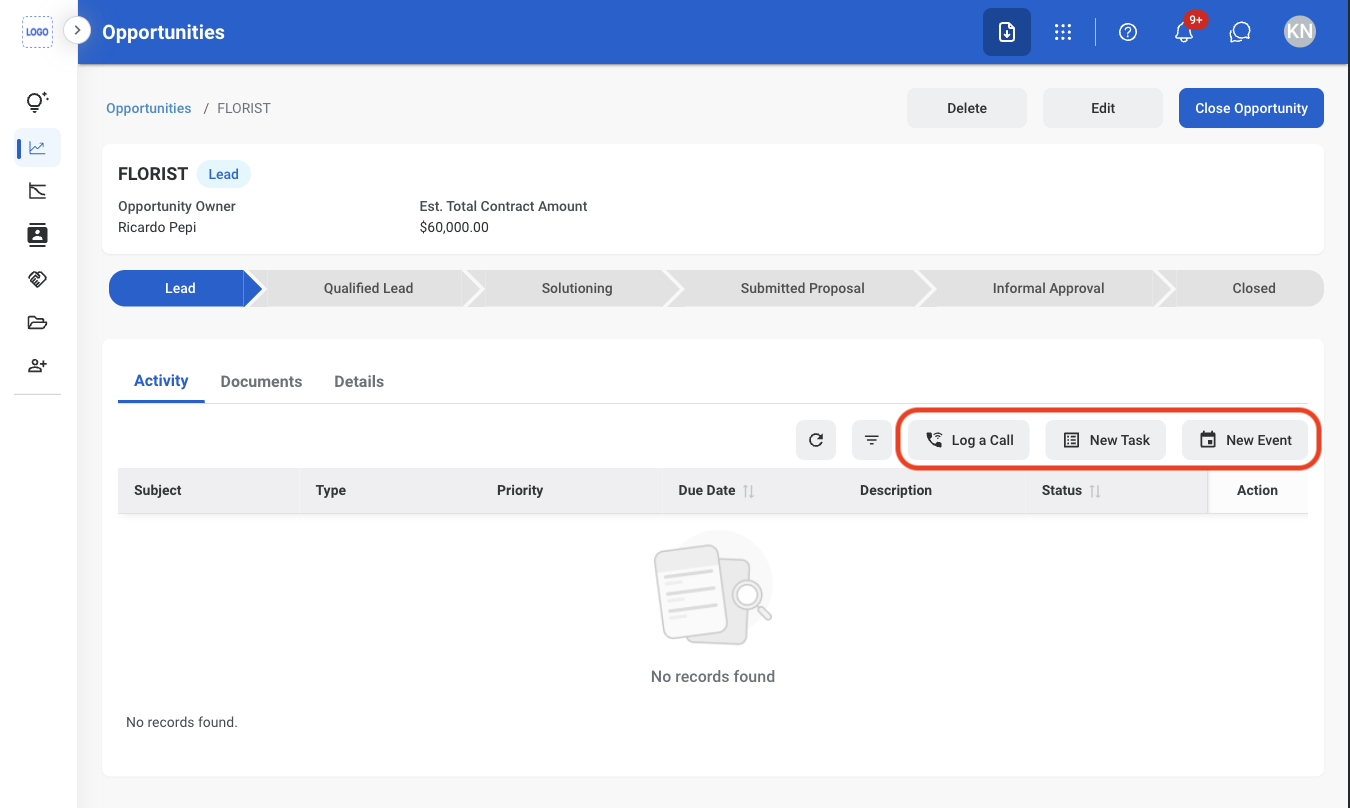Open the contacts card sidebar icon
1350x808 pixels.
pyautogui.click(x=37, y=235)
